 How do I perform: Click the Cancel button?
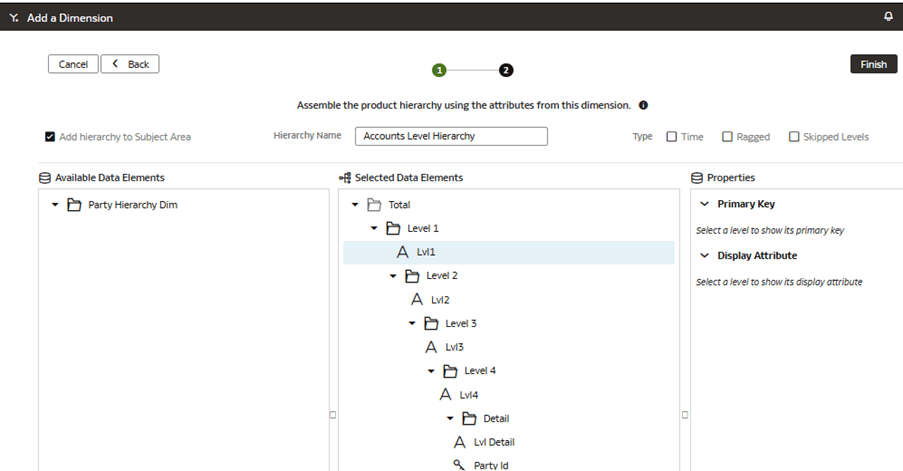click(73, 64)
